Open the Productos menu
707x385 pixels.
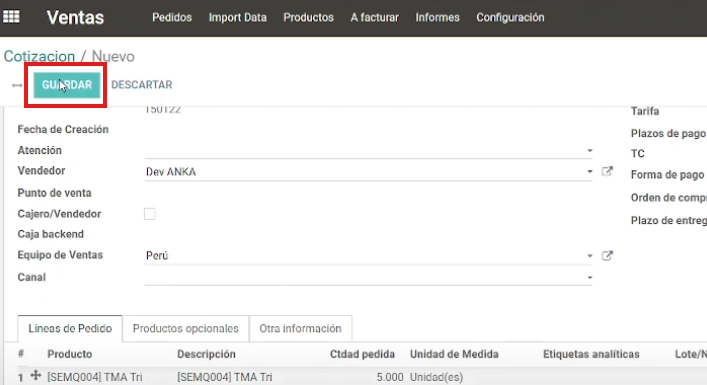click(x=308, y=18)
